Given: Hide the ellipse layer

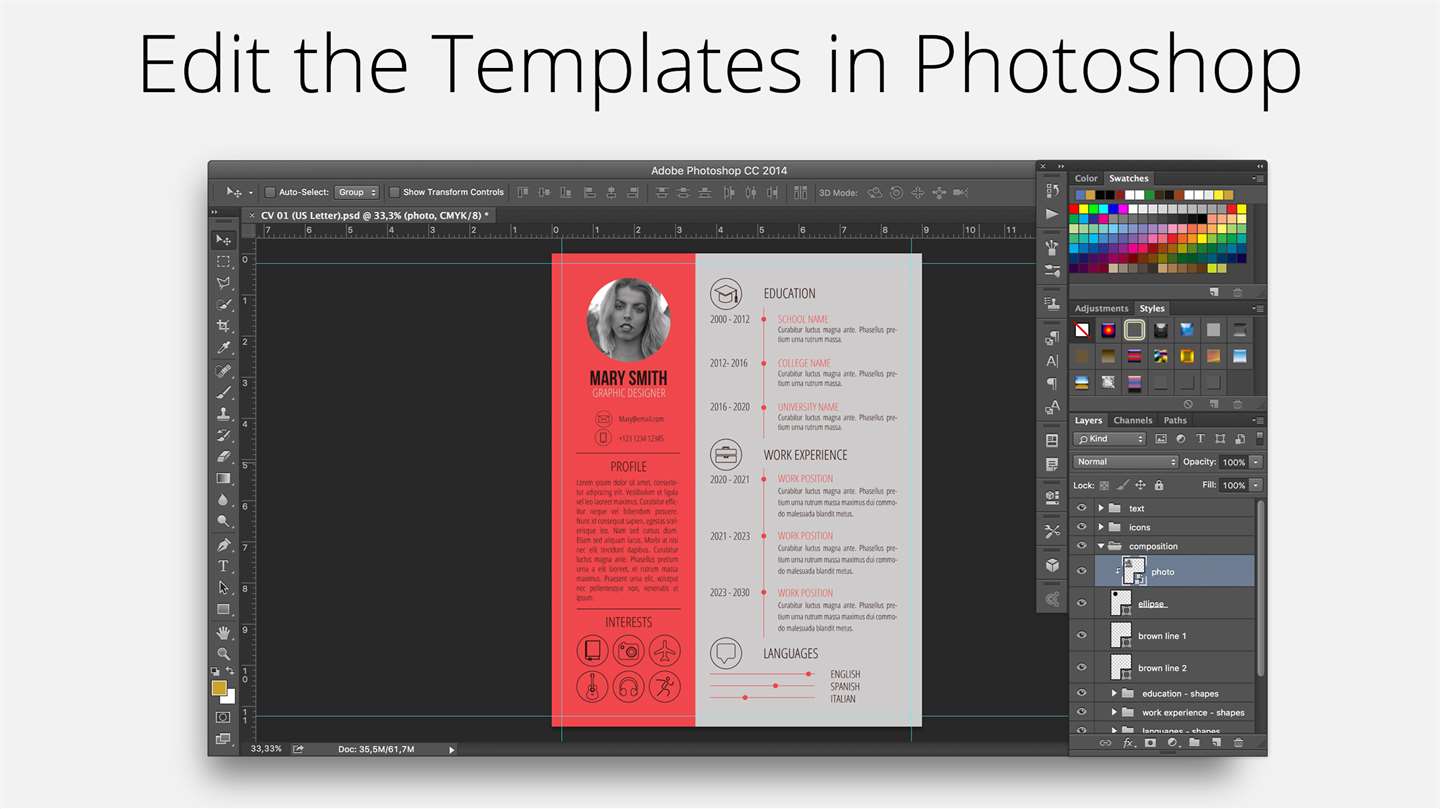Looking at the screenshot, I should coord(1081,603).
